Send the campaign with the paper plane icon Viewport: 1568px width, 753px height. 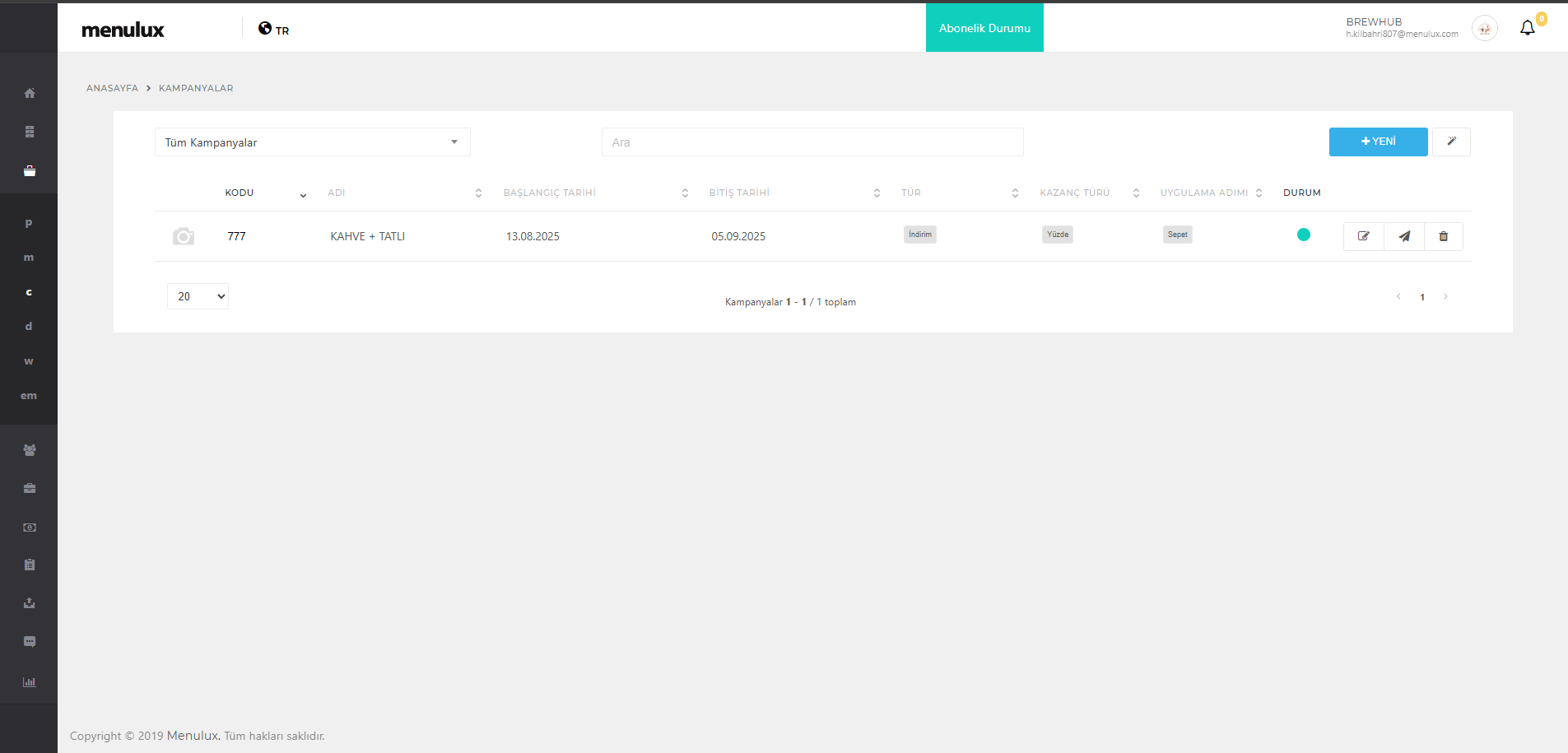pos(1403,236)
